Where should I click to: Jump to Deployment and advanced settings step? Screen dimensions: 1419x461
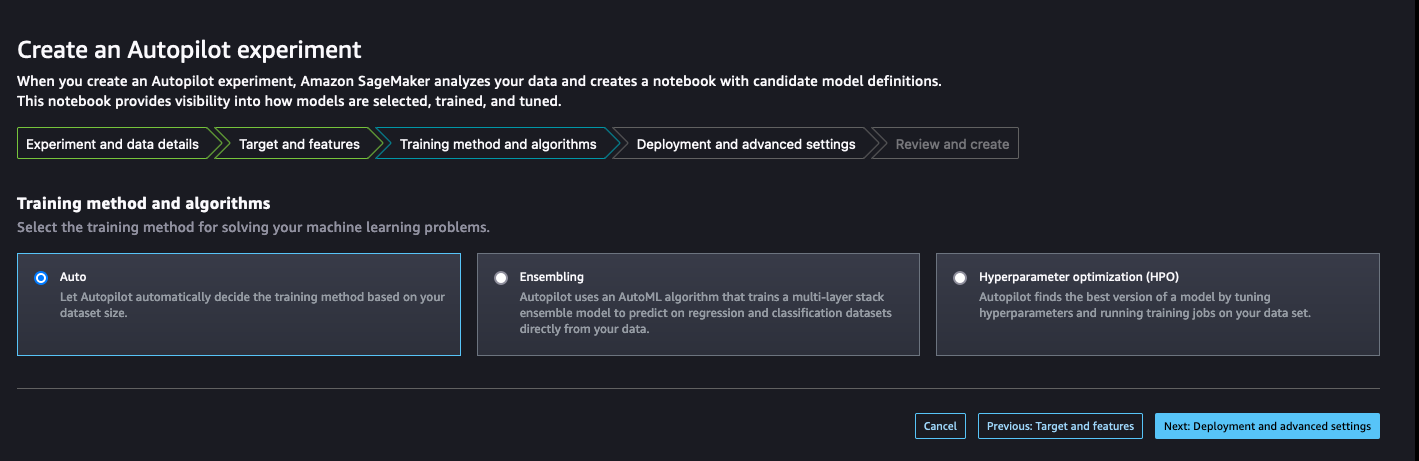click(745, 144)
